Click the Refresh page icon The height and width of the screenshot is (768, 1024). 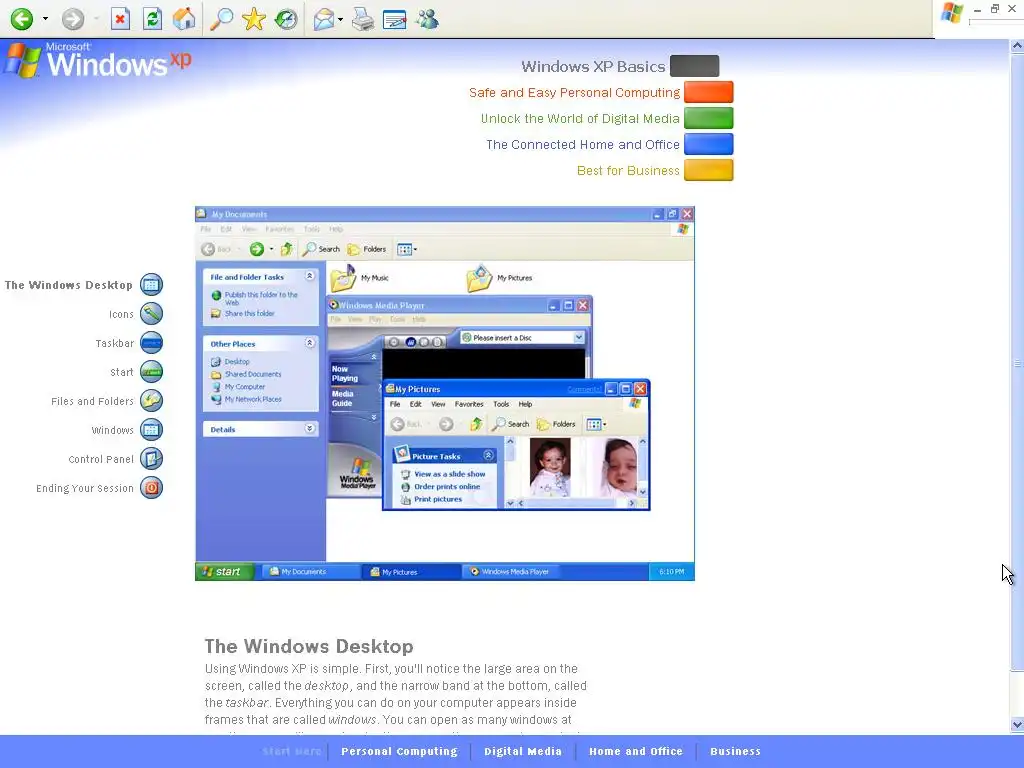click(x=152, y=19)
